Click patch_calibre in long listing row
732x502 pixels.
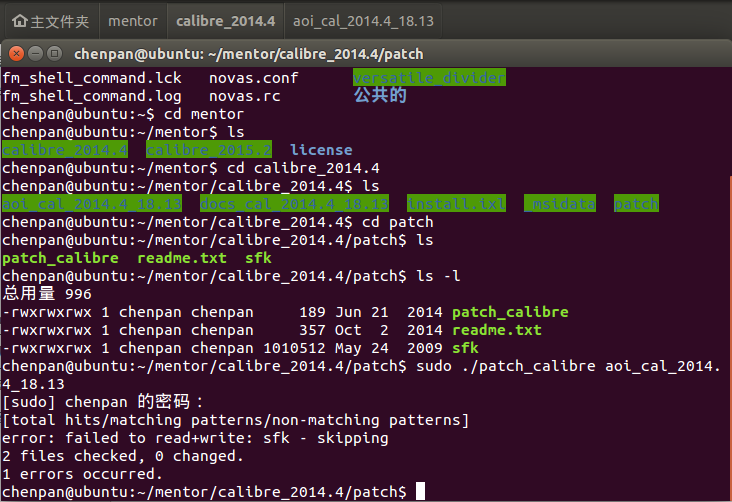point(510,312)
